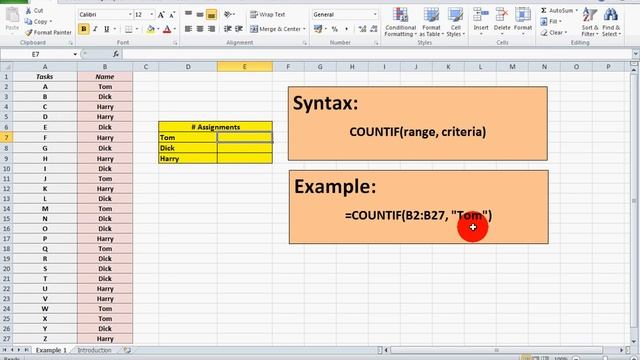Toggle Underline formatting
The image size is (640, 360).
(x=107, y=29)
